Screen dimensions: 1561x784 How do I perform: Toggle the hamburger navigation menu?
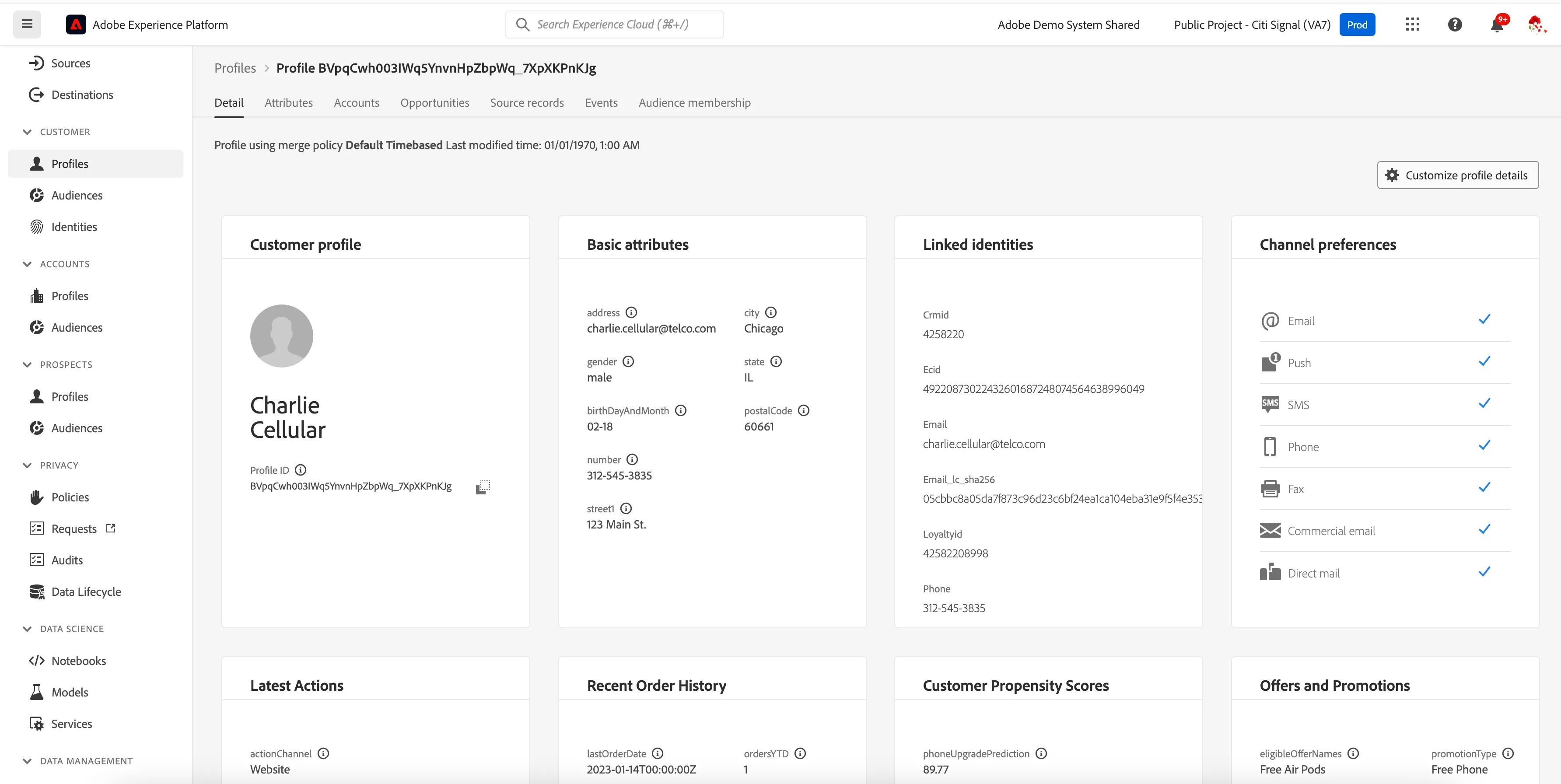(27, 24)
